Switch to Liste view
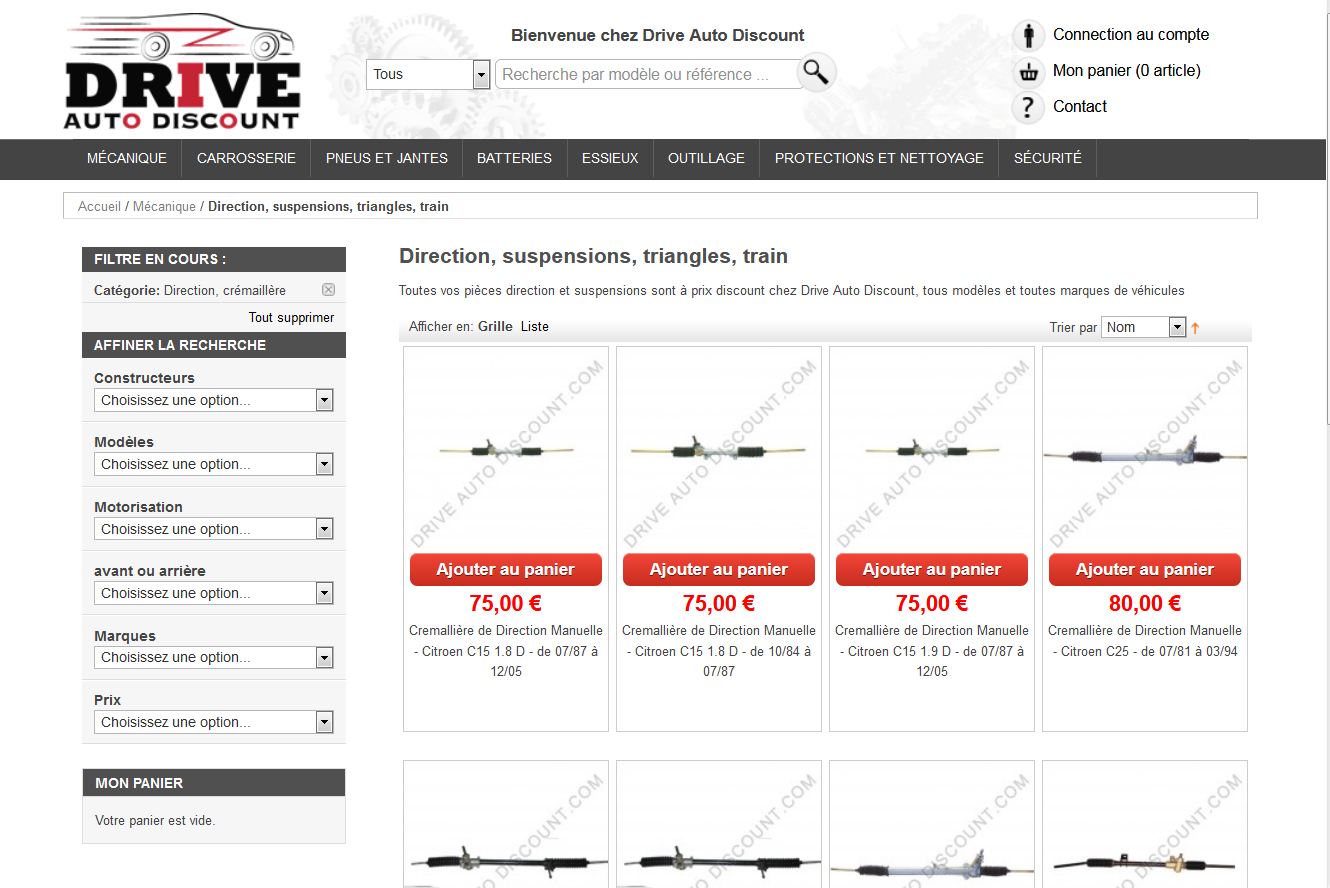1330x888 pixels. [535, 326]
